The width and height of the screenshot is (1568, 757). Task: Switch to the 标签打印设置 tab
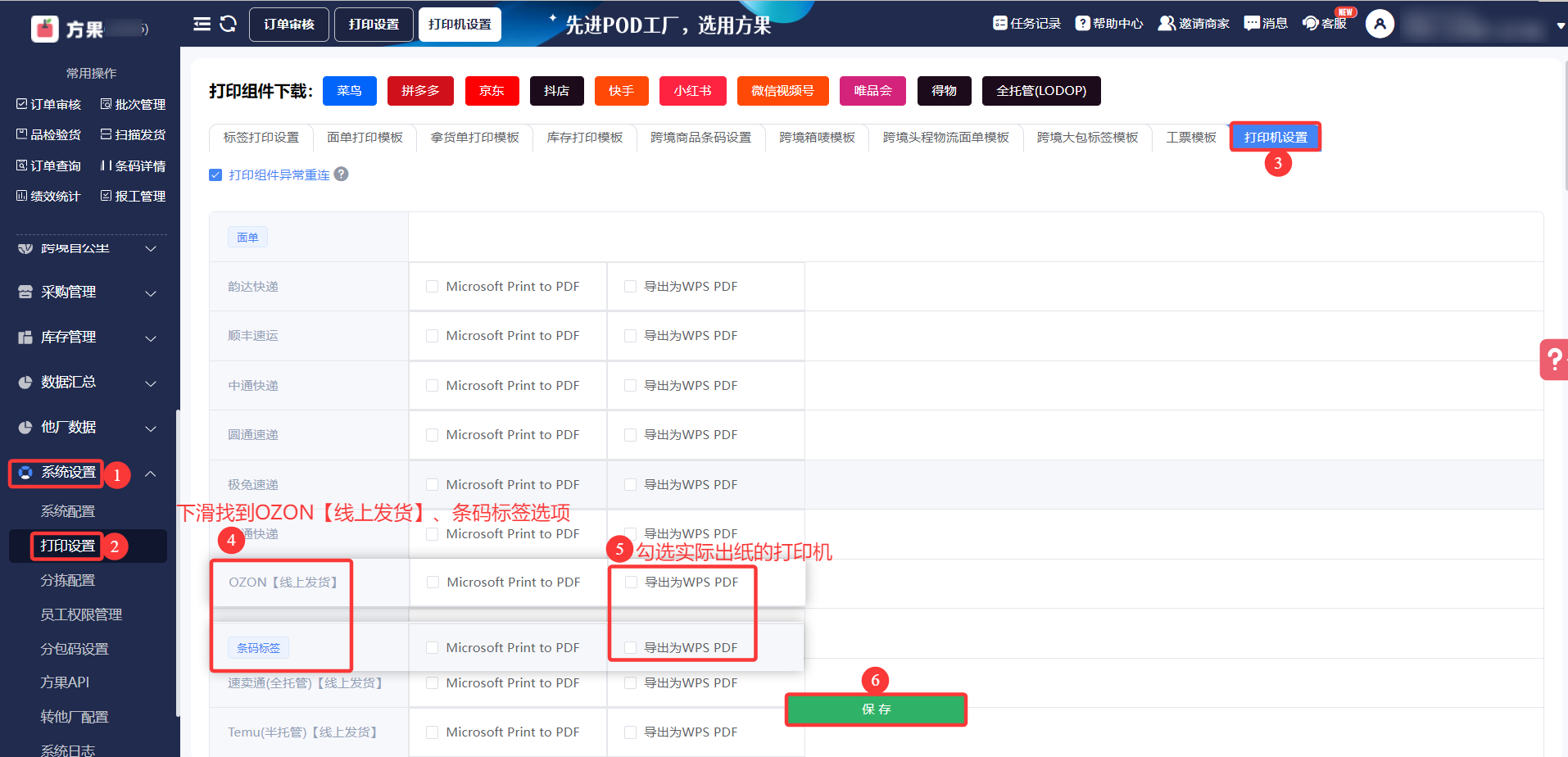(x=261, y=138)
